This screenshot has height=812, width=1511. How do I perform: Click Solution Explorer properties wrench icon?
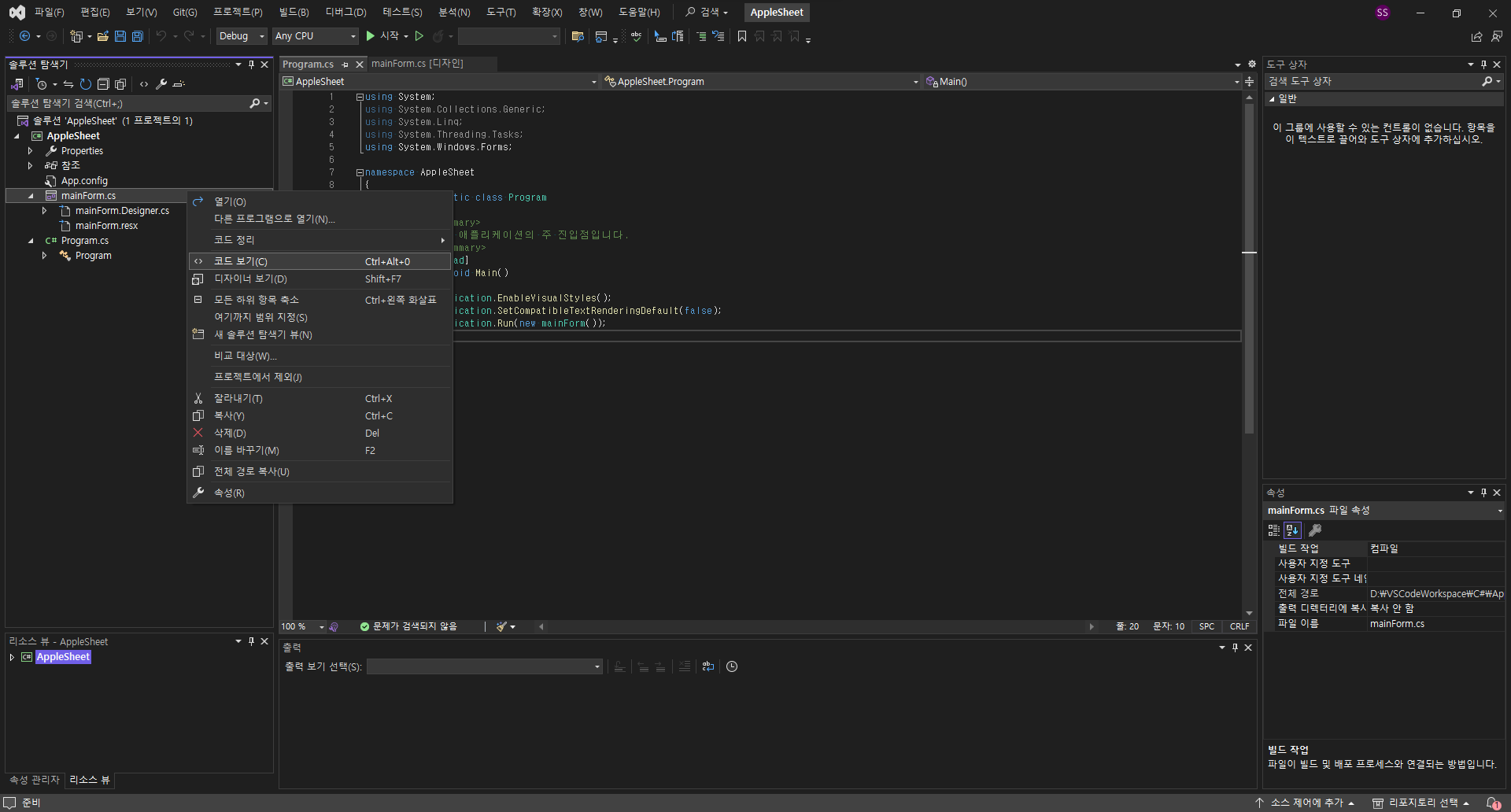tap(161, 84)
